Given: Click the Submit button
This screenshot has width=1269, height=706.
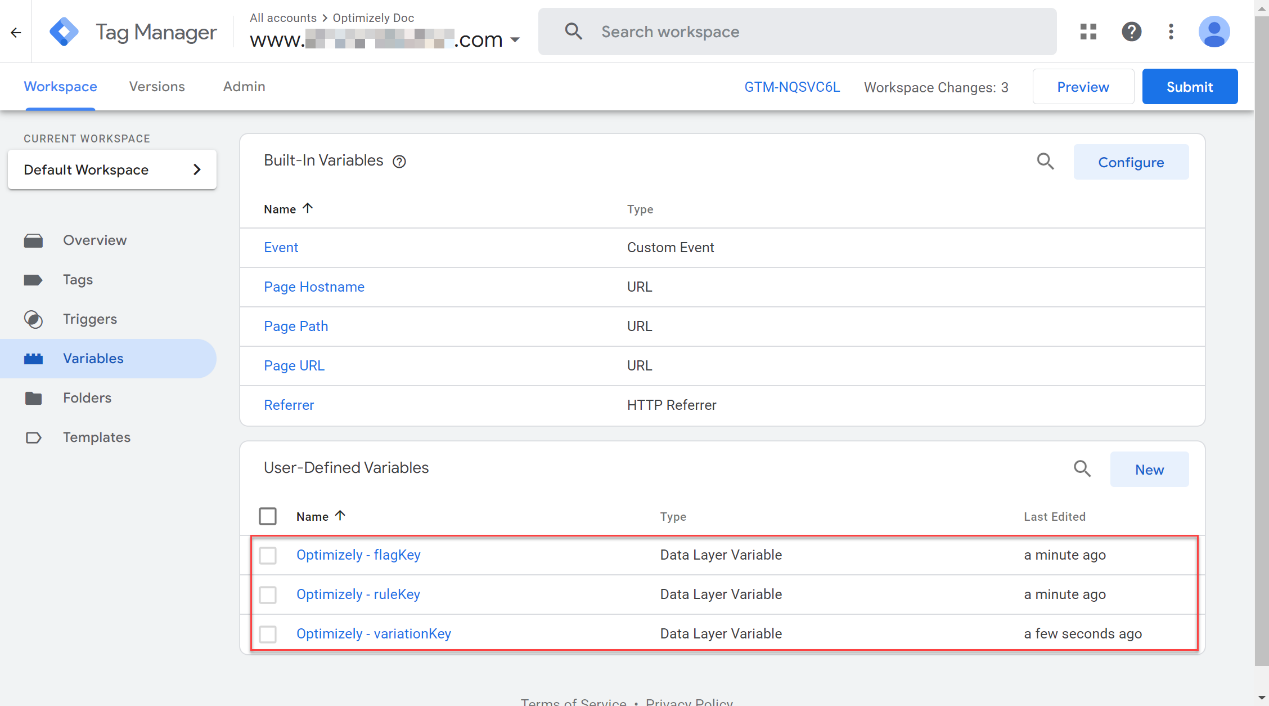Looking at the screenshot, I should (1190, 87).
